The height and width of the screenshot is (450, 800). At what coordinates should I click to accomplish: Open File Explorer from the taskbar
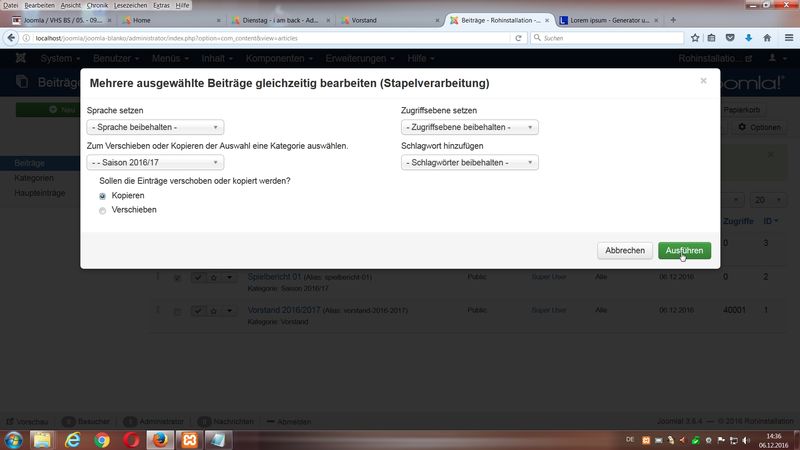click(42, 440)
